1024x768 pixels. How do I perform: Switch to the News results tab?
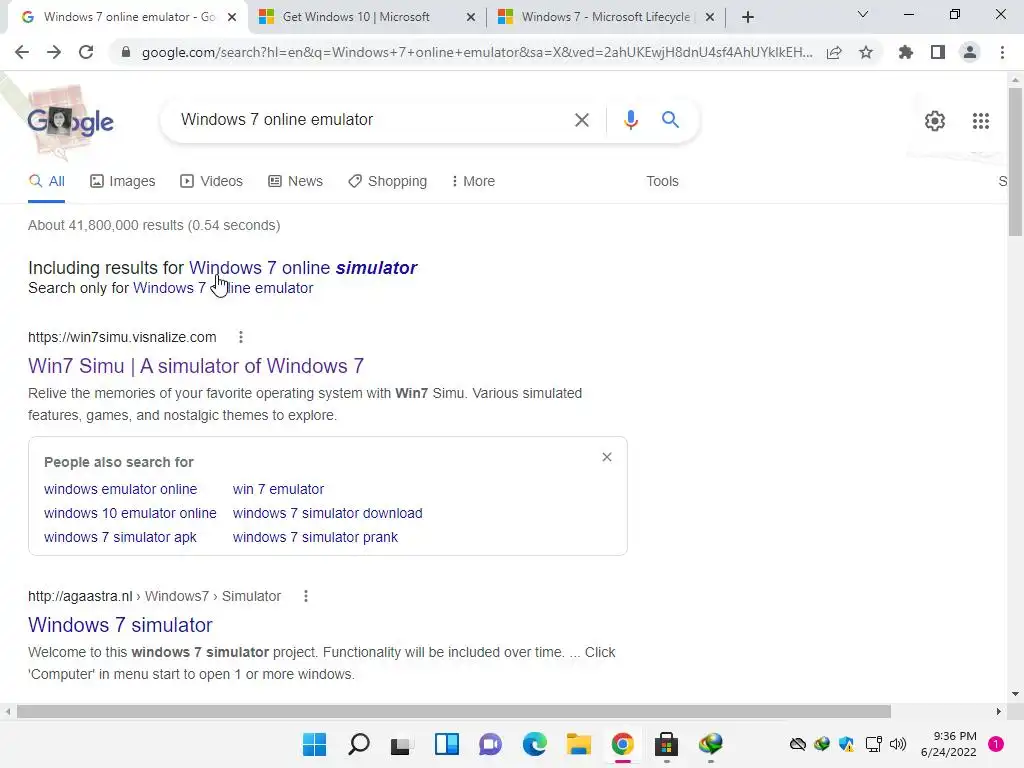tap(296, 181)
